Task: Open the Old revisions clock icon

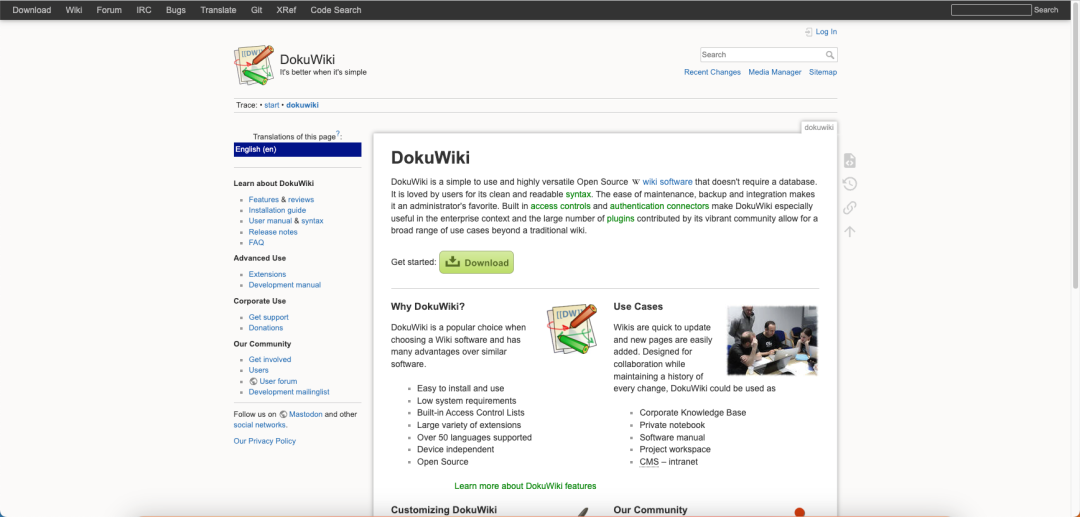Action: pos(850,184)
